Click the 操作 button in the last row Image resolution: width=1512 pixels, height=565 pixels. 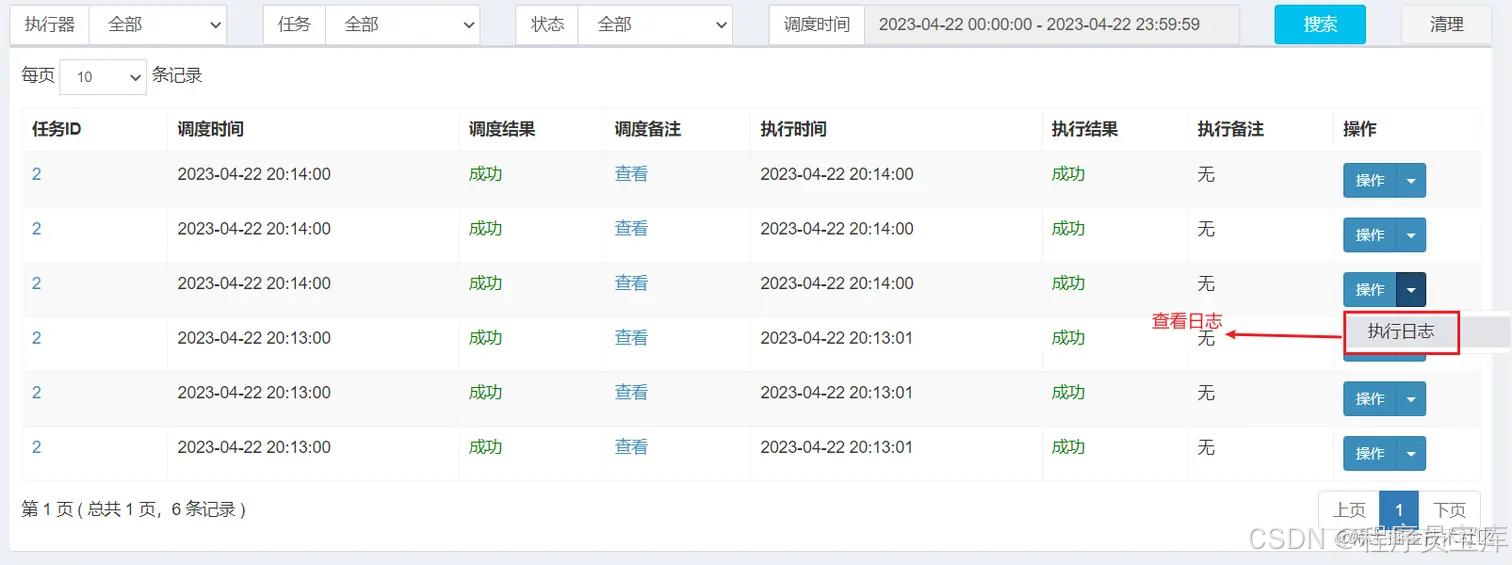click(1370, 453)
